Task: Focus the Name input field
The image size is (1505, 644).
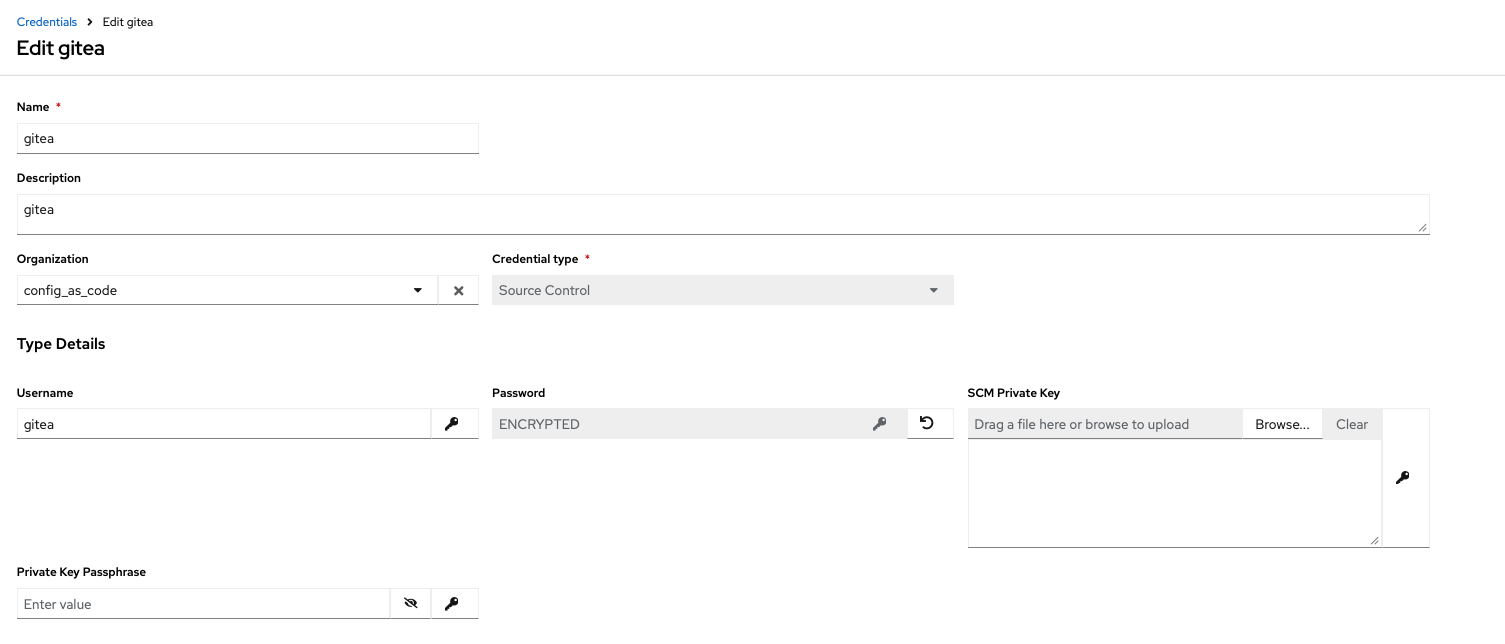Action: coord(247,139)
